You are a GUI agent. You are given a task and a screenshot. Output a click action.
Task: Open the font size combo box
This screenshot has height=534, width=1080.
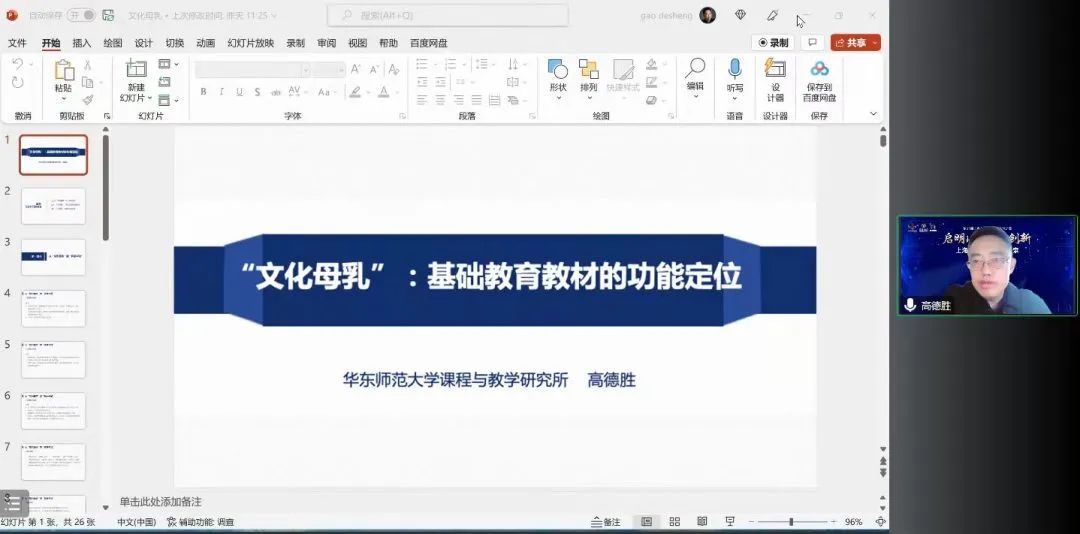(329, 70)
